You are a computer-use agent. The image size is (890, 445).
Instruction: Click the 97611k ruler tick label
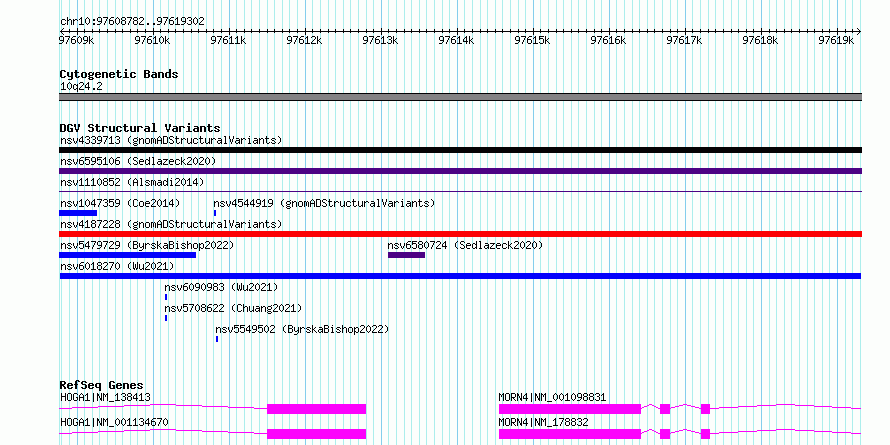pos(228,40)
